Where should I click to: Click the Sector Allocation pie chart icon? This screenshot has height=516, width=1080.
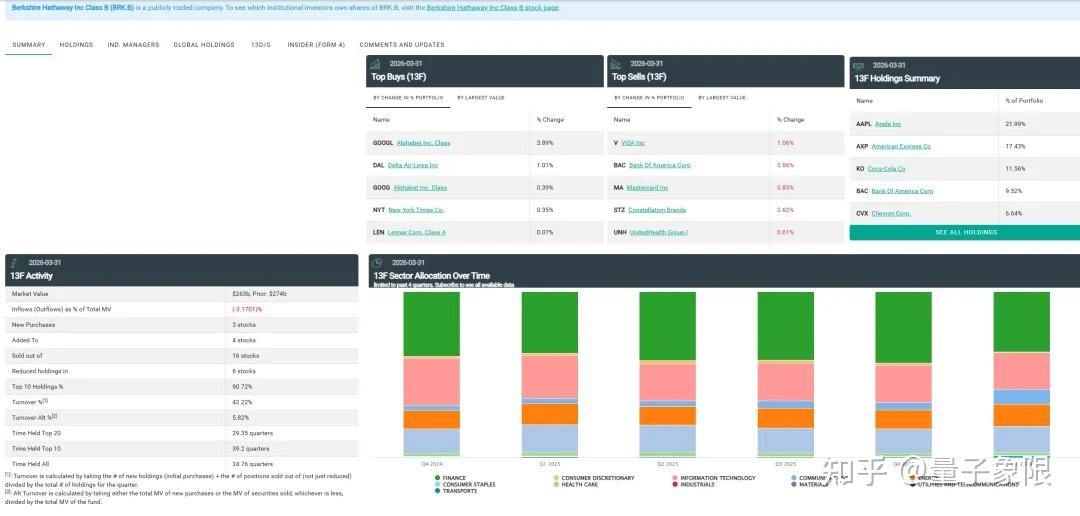[377, 263]
